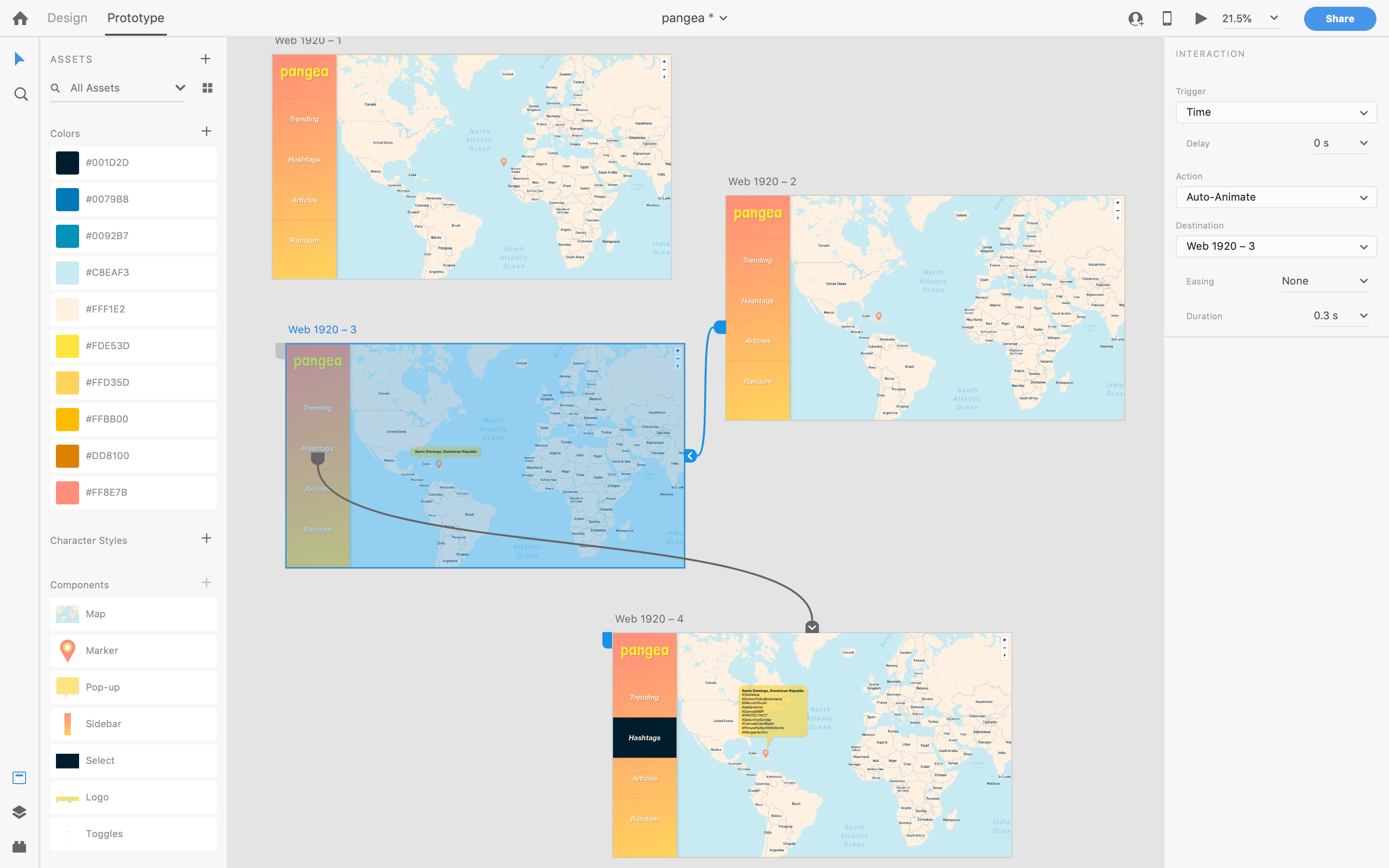Select the #FF8E7B color swatch

point(68,492)
